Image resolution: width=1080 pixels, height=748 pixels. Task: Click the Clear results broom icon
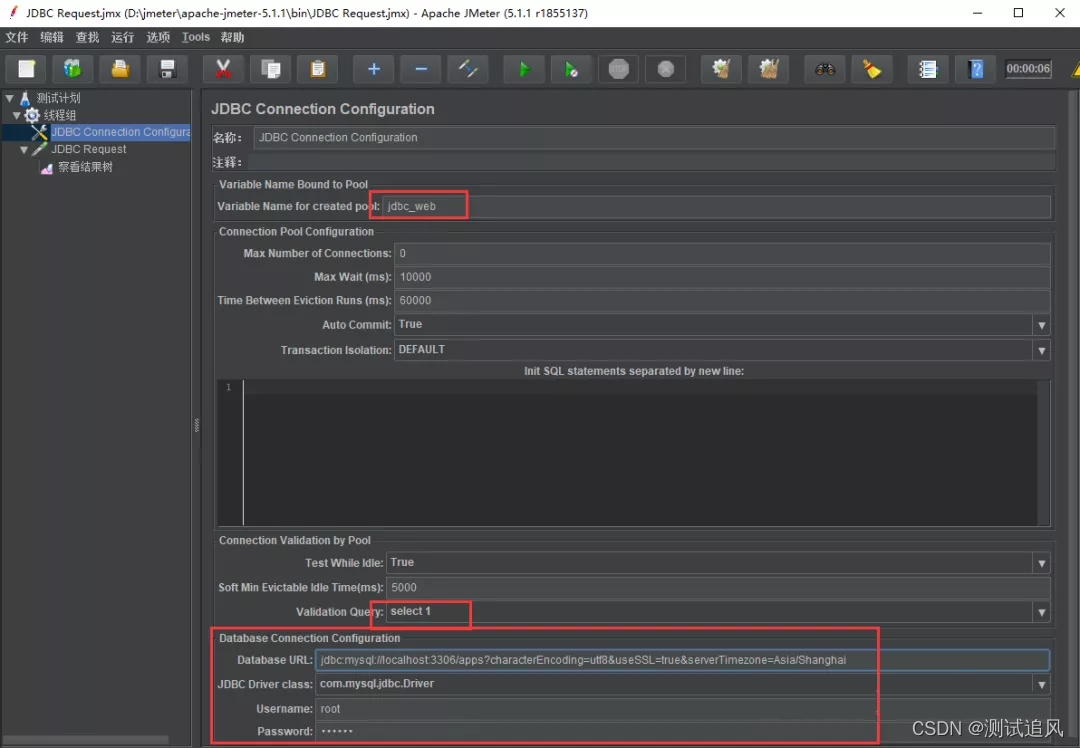click(721, 69)
